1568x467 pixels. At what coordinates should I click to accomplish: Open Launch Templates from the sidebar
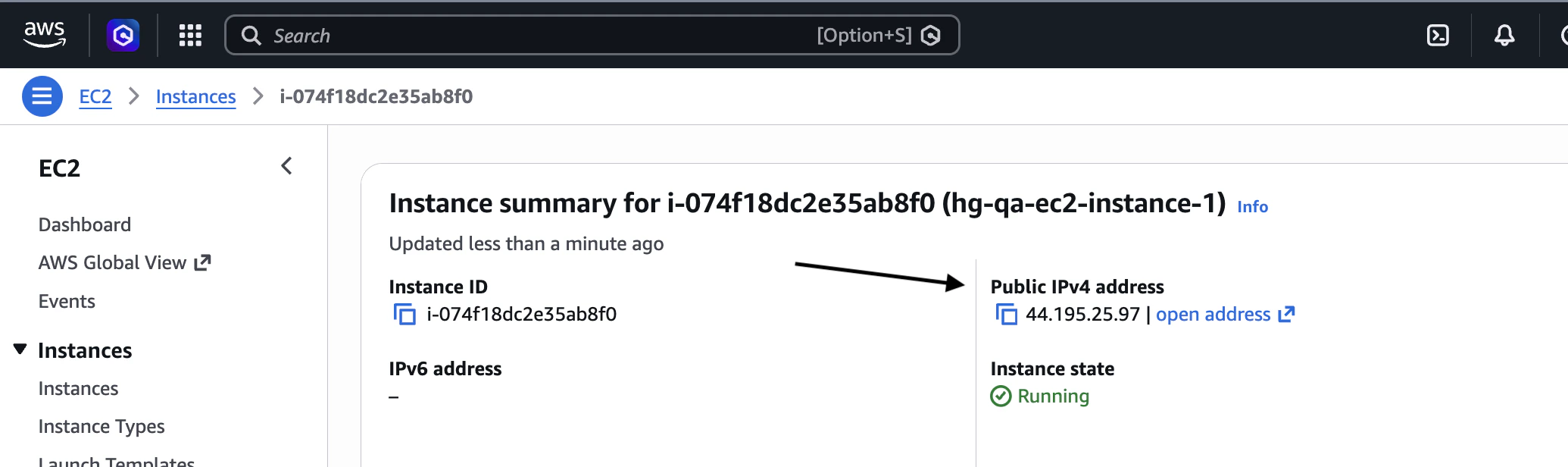[x=115, y=461]
